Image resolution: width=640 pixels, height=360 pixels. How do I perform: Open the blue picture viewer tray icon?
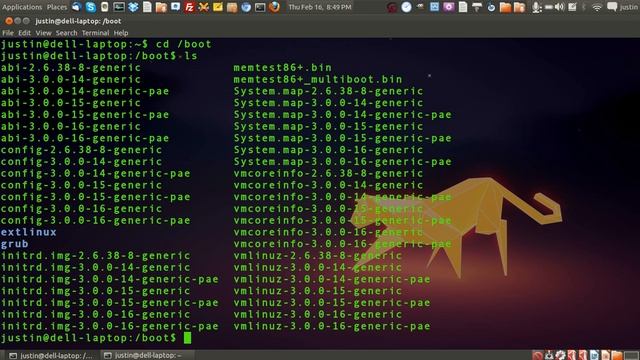coord(434,7)
